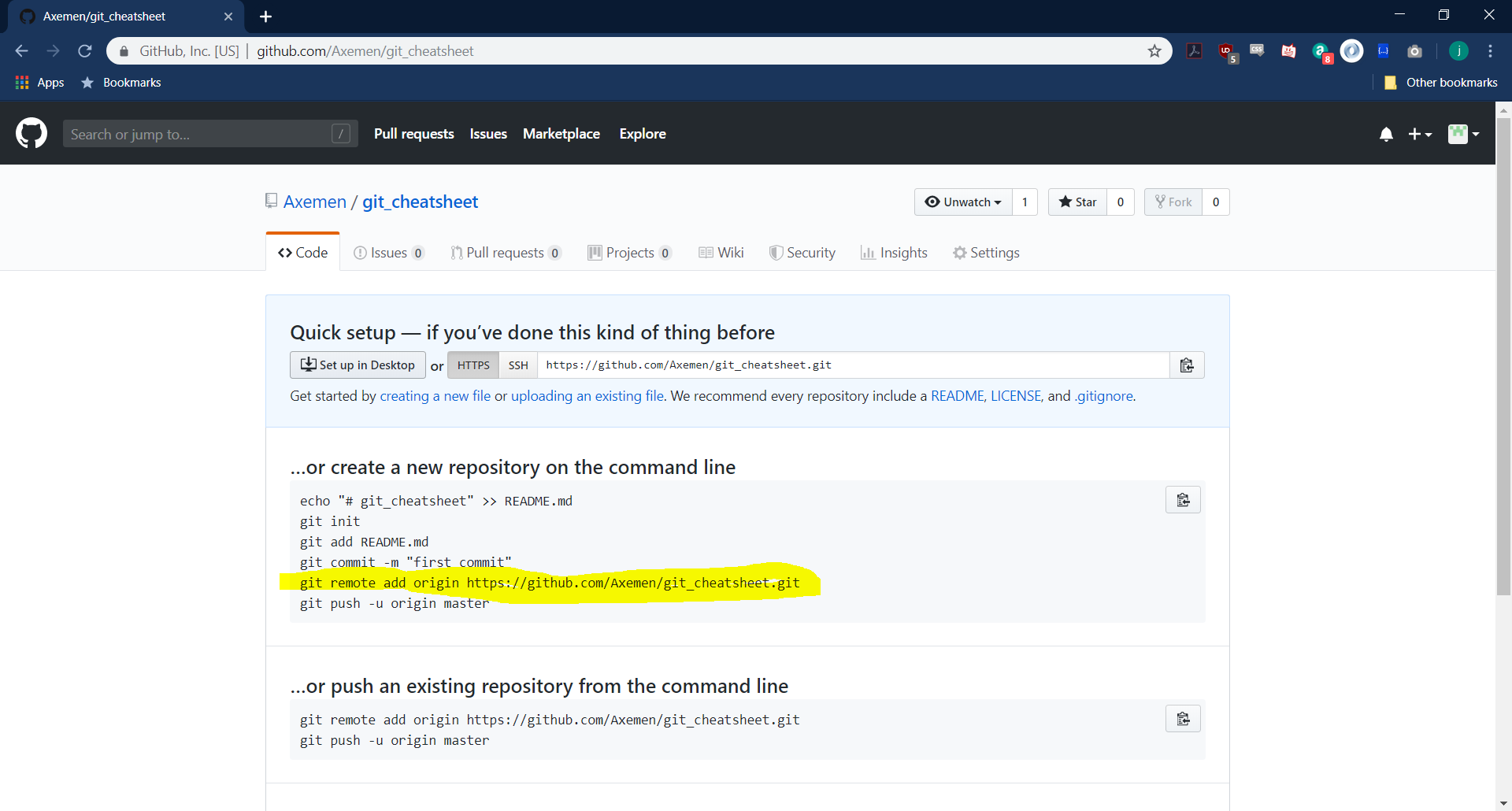Open the Insights tab
Viewport: 1512px width, 811px height.
click(894, 253)
